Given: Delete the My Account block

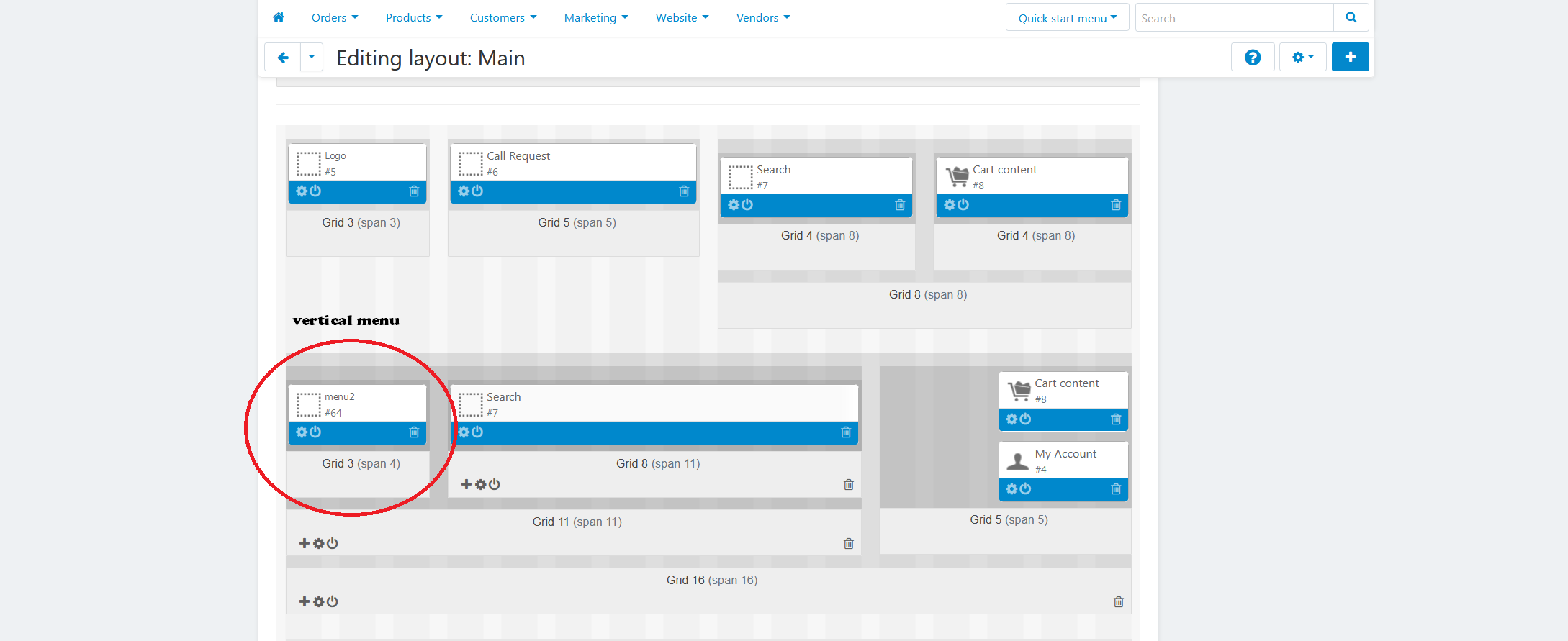Looking at the screenshot, I should tap(1116, 489).
